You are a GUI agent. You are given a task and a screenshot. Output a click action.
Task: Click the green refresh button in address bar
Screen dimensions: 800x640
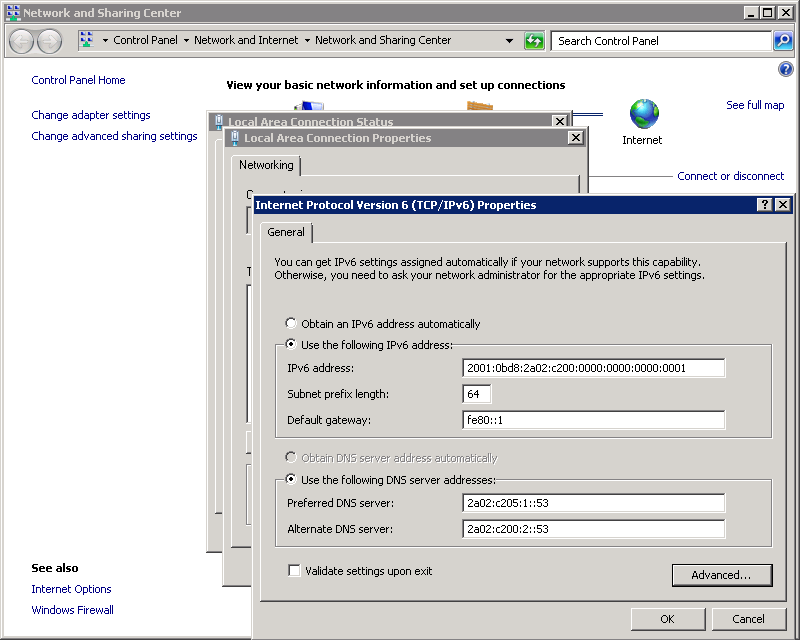point(534,41)
